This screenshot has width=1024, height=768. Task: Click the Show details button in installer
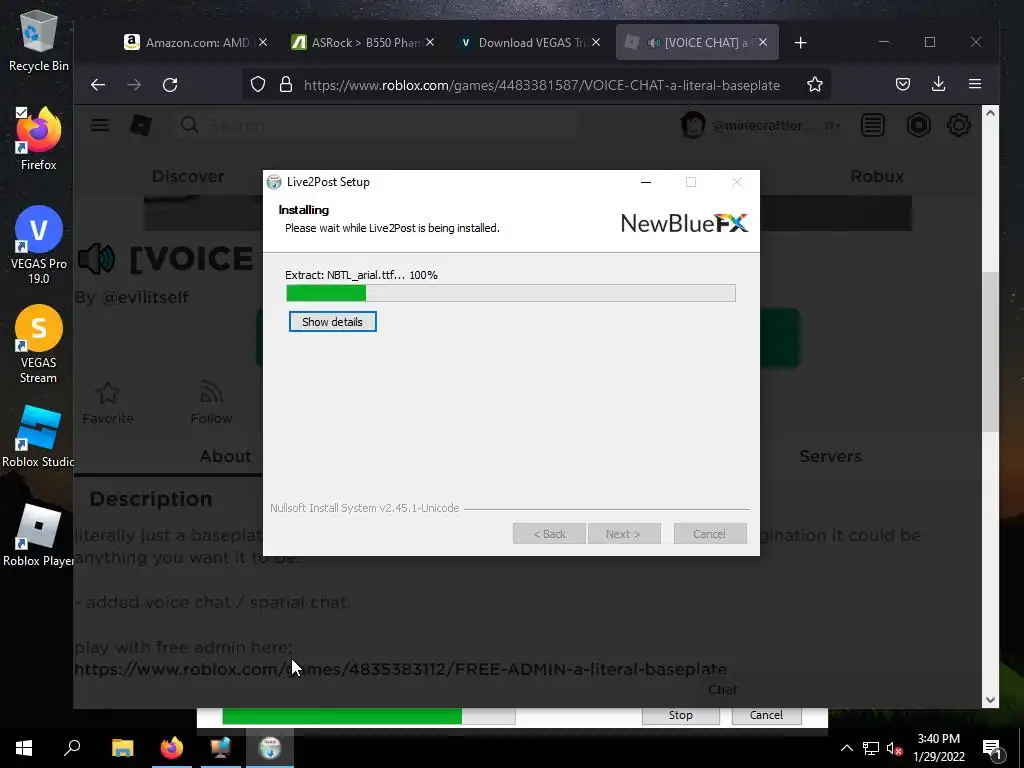(332, 322)
